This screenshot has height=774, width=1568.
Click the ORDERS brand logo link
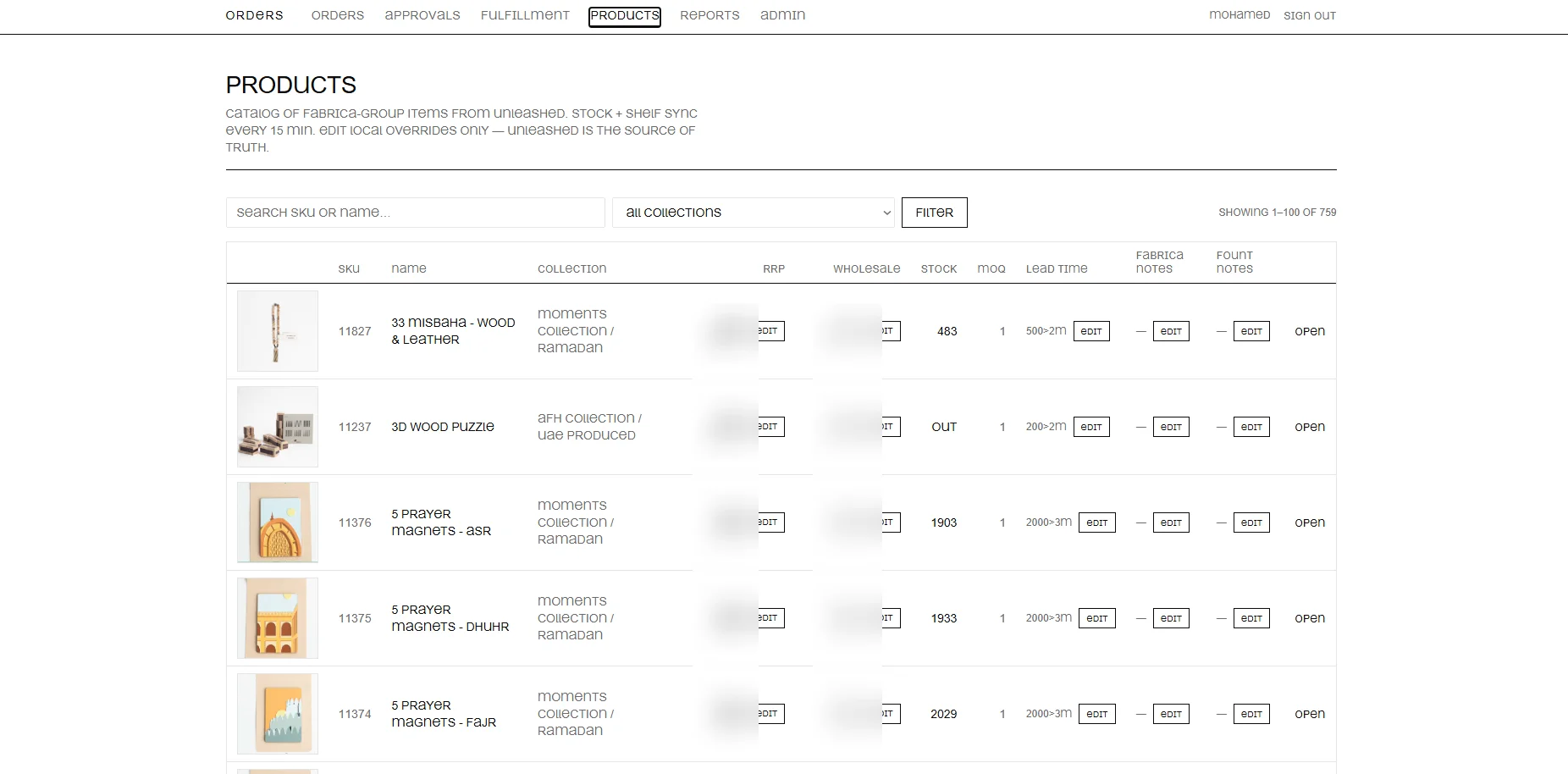[254, 15]
